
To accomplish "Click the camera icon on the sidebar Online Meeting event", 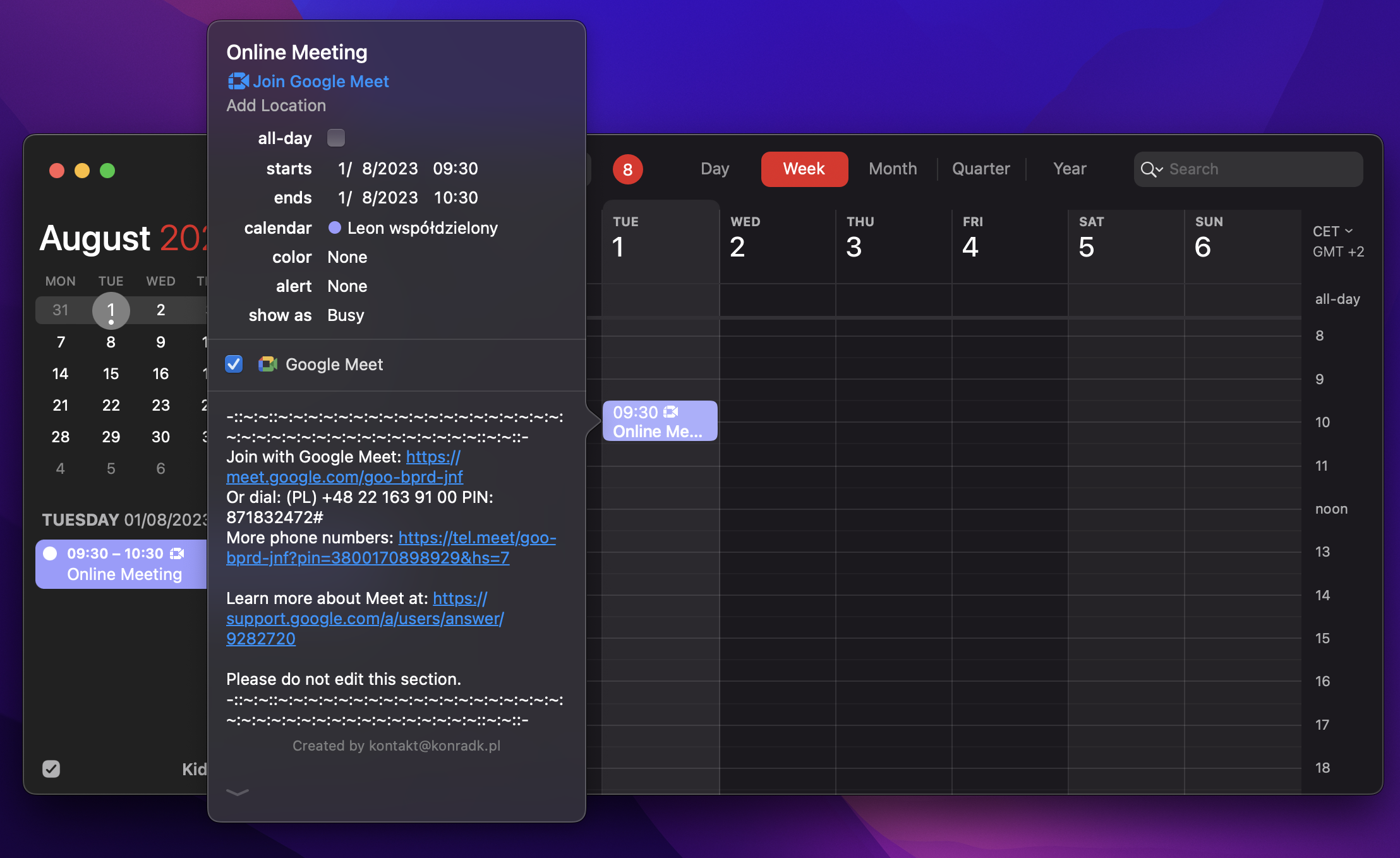I will [178, 553].
